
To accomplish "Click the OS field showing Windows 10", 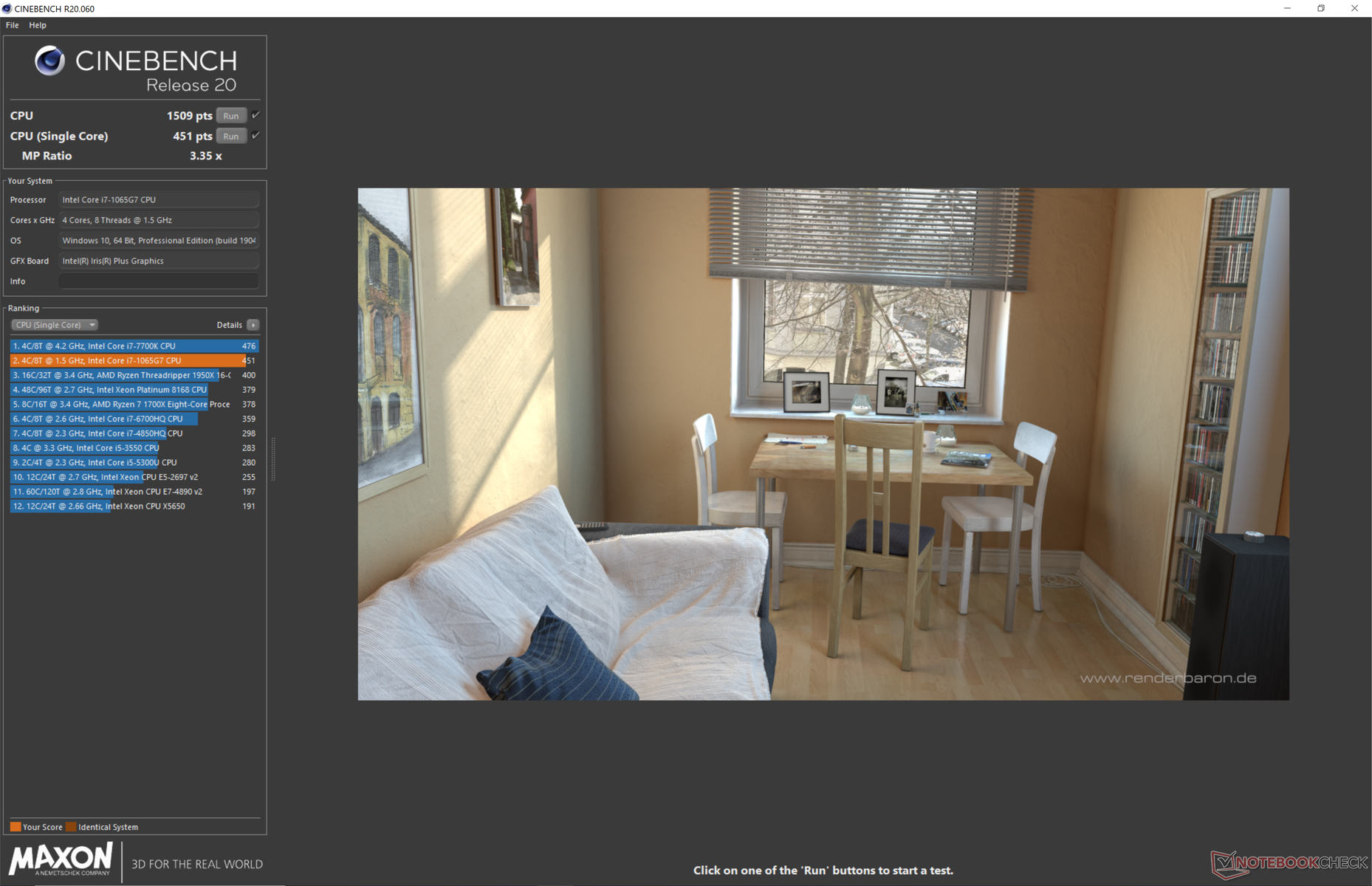I will click(x=159, y=241).
